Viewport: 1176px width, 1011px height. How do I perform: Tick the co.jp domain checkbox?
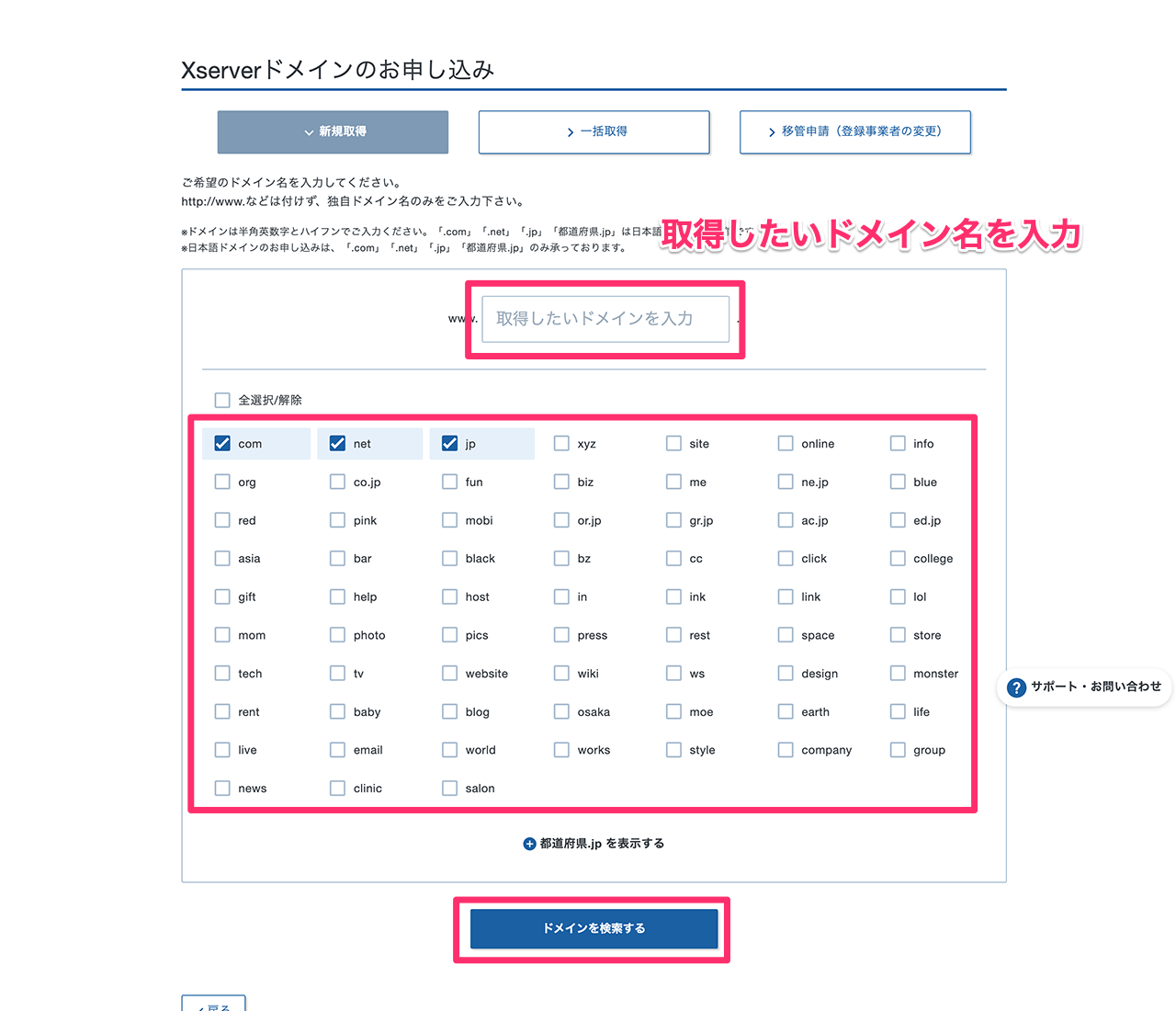click(x=337, y=482)
